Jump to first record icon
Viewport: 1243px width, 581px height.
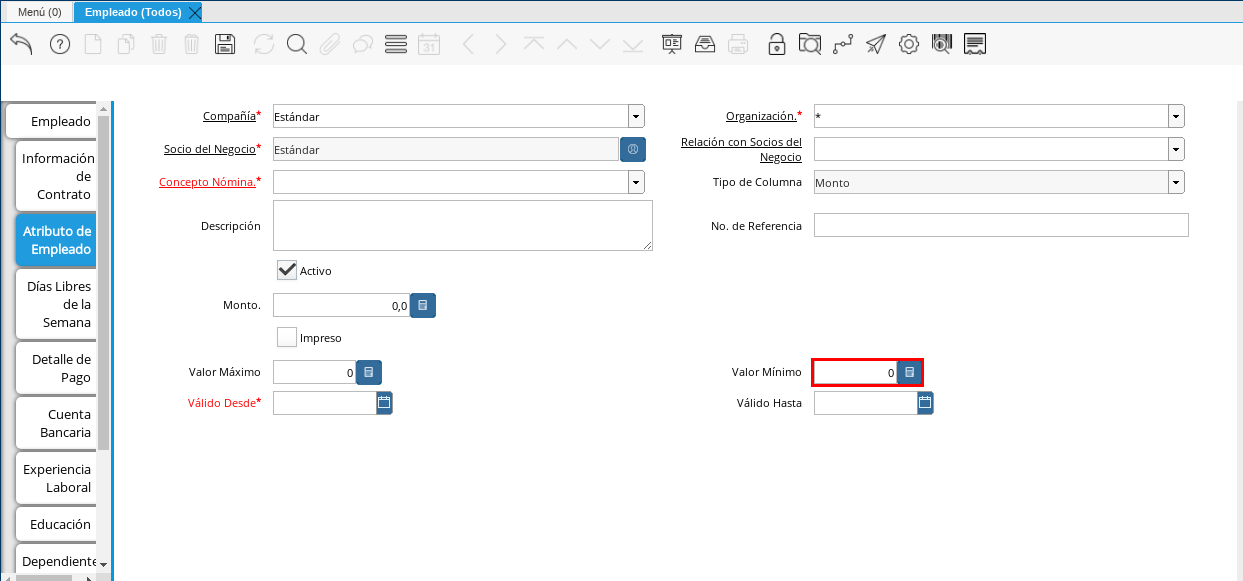[534, 44]
